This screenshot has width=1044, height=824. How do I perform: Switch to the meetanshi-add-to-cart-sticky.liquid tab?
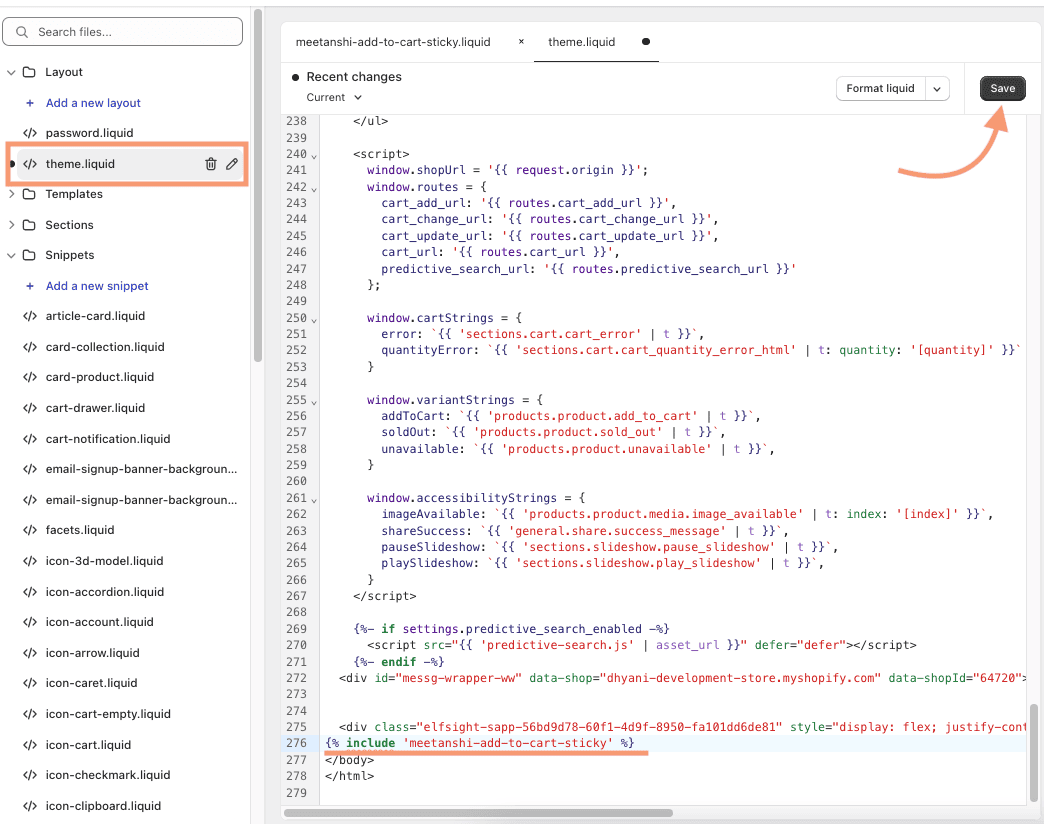[x=393, y=42]
